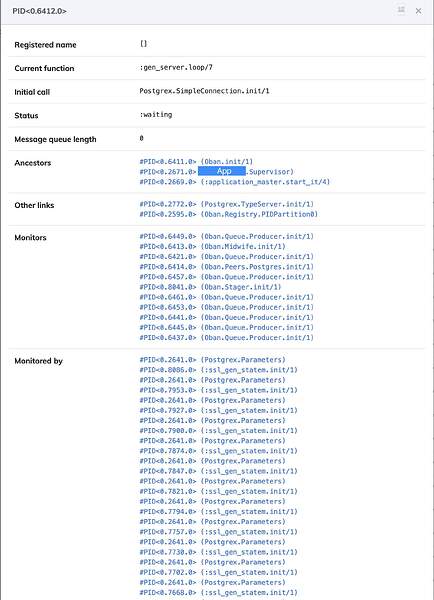The image size is (434, 600).
Task: Open Oban.Queue.Producer process PID<0.6437.0>
Action: (226, 338)
